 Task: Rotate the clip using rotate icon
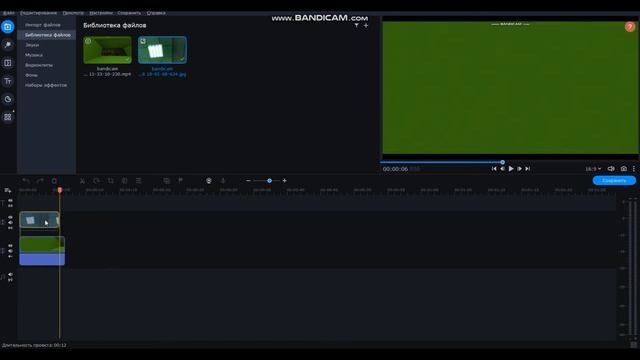click(96, 180)
